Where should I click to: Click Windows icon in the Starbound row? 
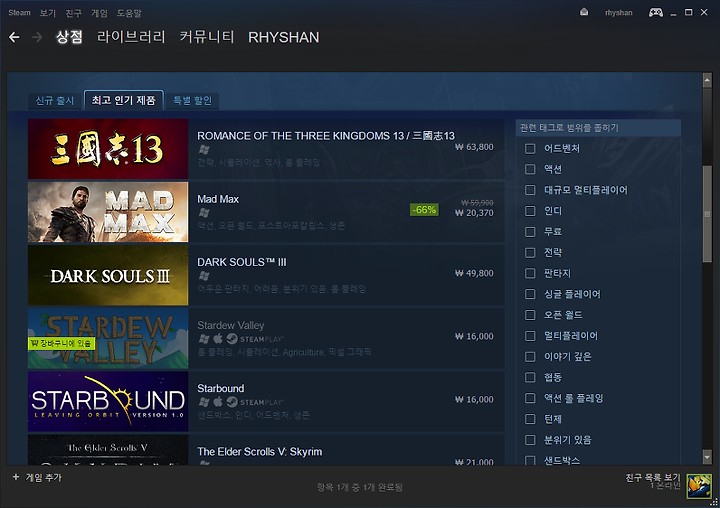pyautogui.click(x=204, y=402)
